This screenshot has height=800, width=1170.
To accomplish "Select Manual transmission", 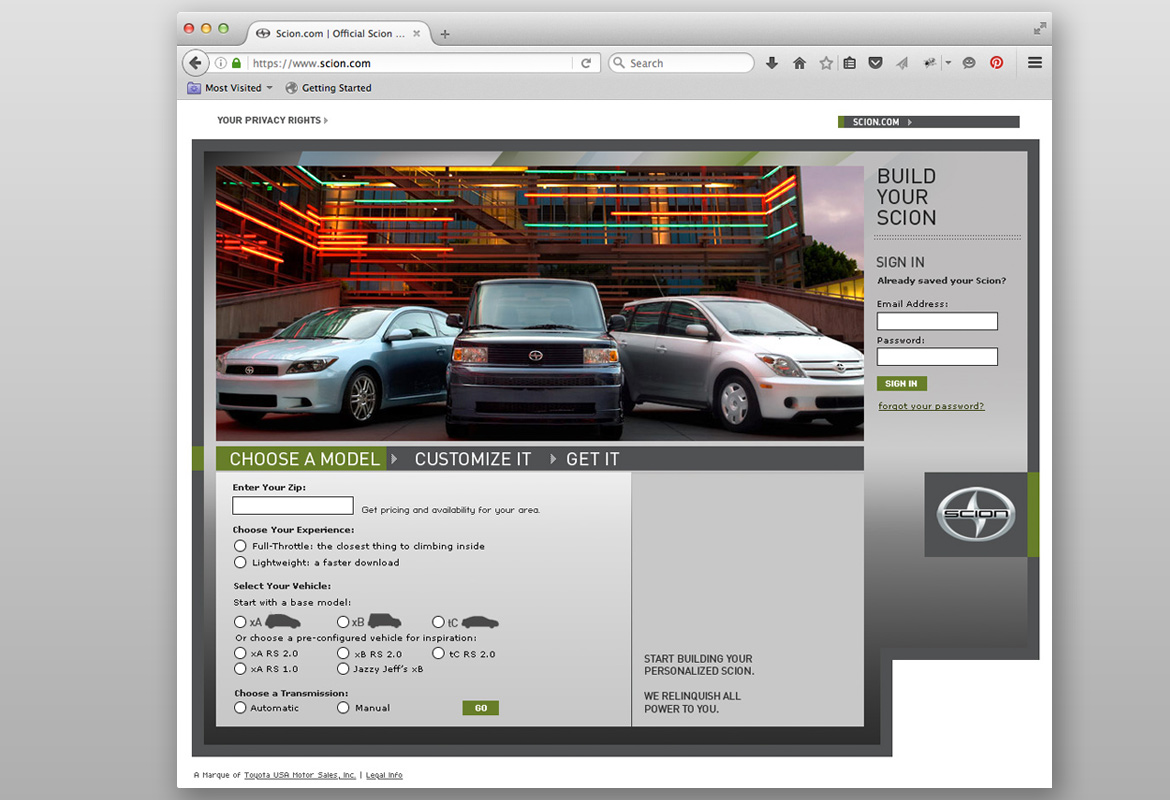I will click(x=343, y=707).
